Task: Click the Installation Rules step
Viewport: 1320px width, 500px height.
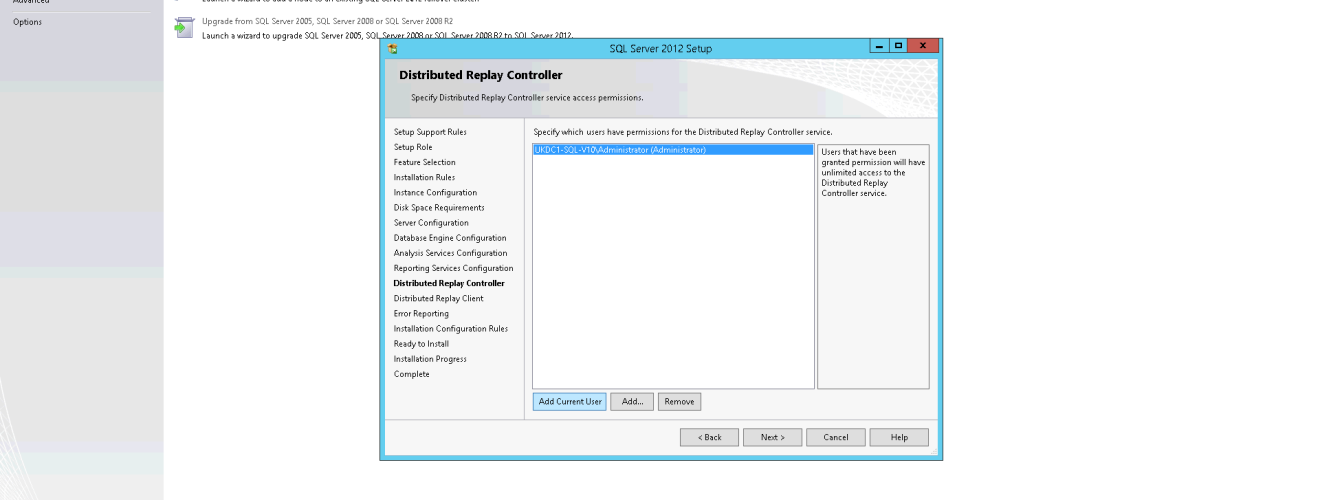Action: coord(424,177)
